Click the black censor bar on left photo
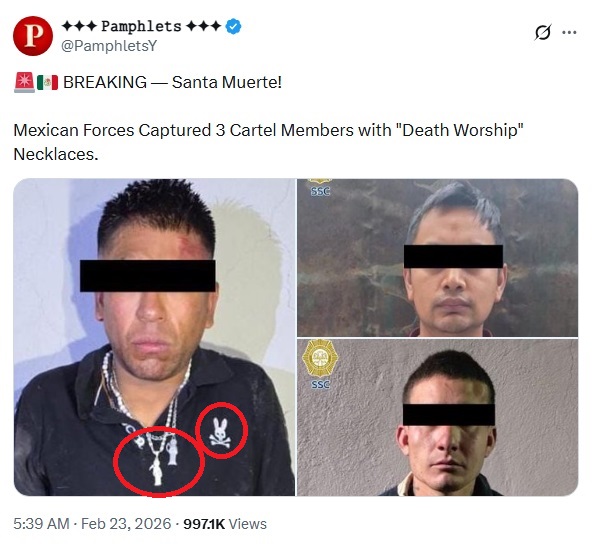Viewport: 593px width, 544px height. click(147, 275)
